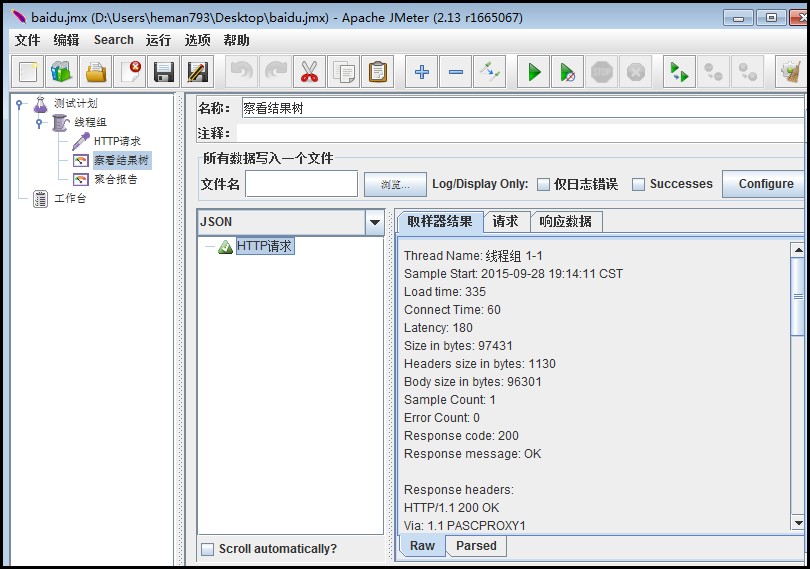Viewport: 810px width, 569px height.
Task: Click the blue plus Expand All icon
Action: click(x=422, y=72)
